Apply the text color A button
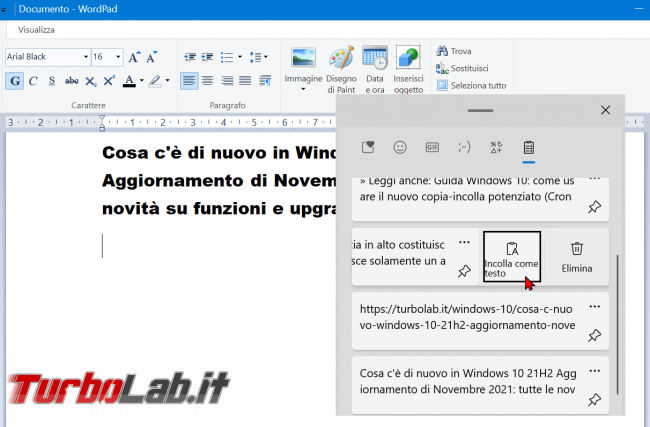The width and height of the screenshot is (650, 427). point(129,81)
